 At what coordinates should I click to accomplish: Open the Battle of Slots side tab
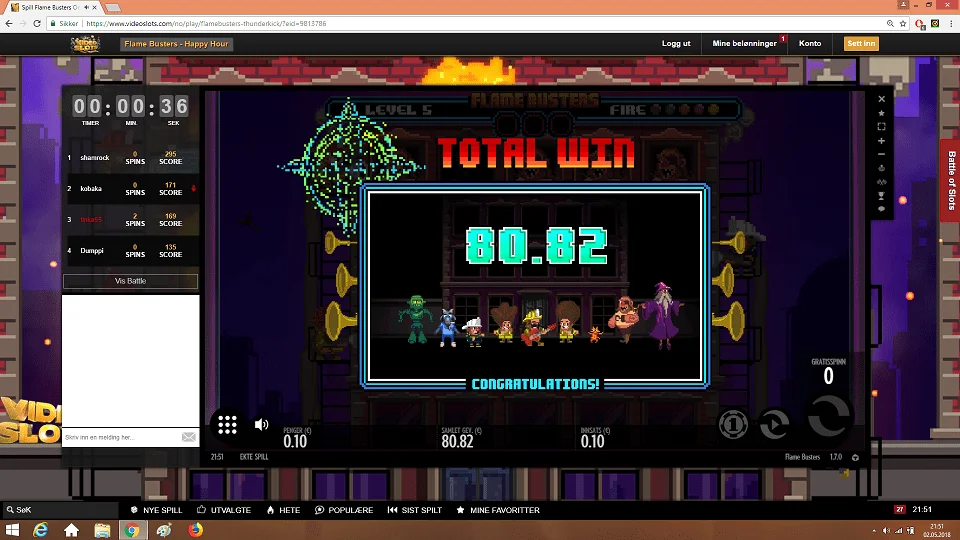pyautogui.click(x=951, y=181)
